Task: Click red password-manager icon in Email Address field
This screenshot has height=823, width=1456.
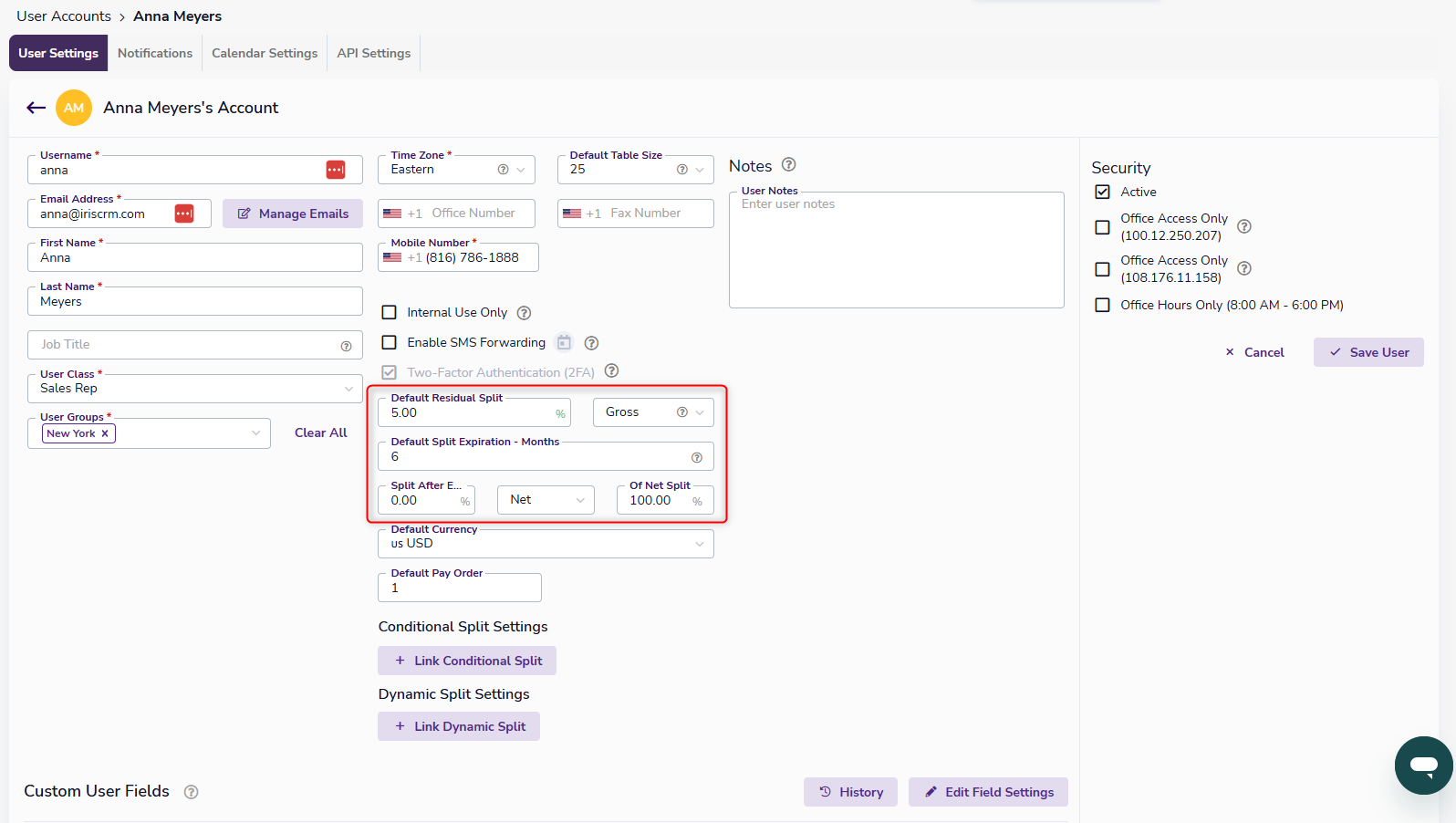Action: (184, 214)
